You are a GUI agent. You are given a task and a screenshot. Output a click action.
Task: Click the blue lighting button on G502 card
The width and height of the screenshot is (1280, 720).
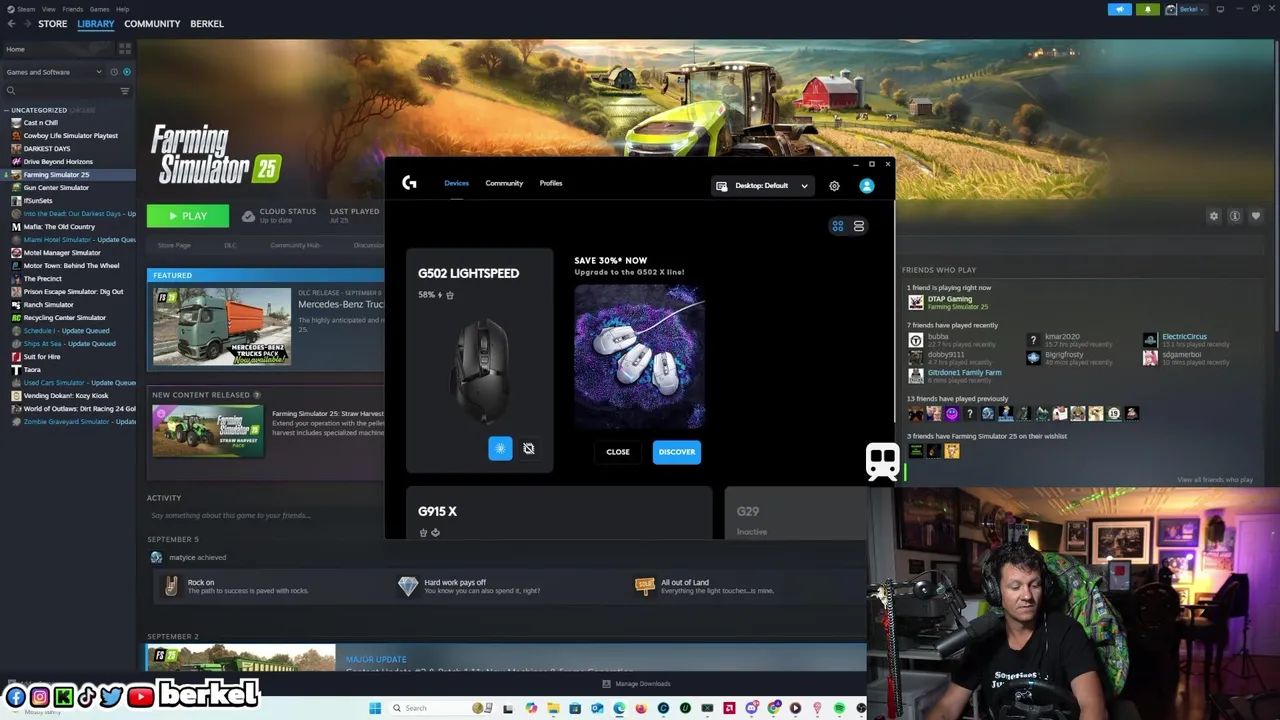[500, 449]
